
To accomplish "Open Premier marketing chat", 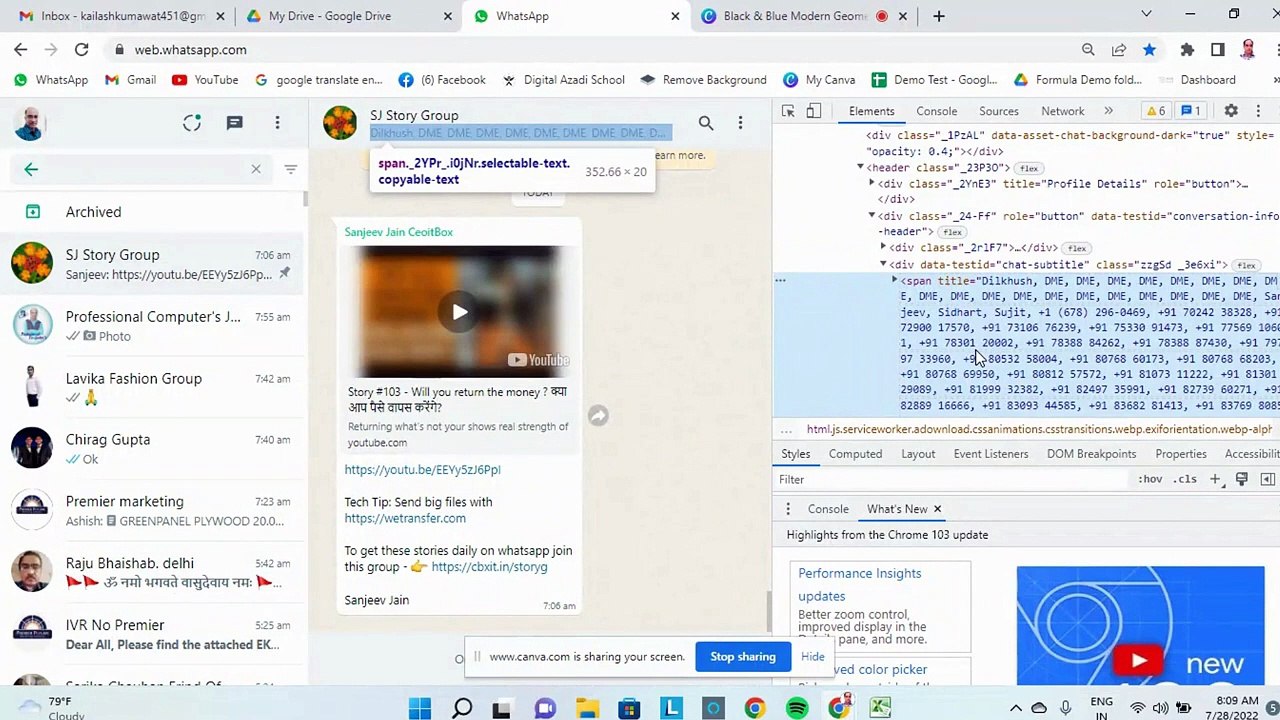I will click(151, 511).
